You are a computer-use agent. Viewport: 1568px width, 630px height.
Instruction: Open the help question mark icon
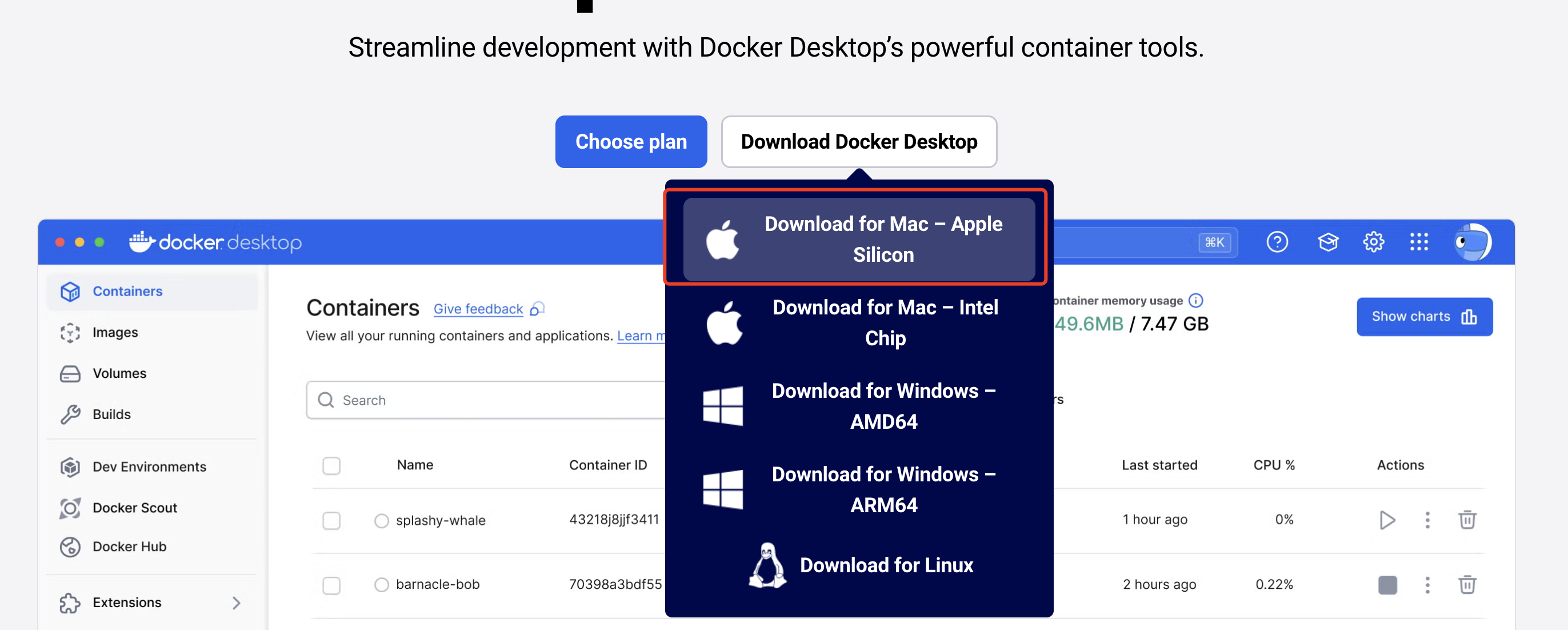point(1277,242)
